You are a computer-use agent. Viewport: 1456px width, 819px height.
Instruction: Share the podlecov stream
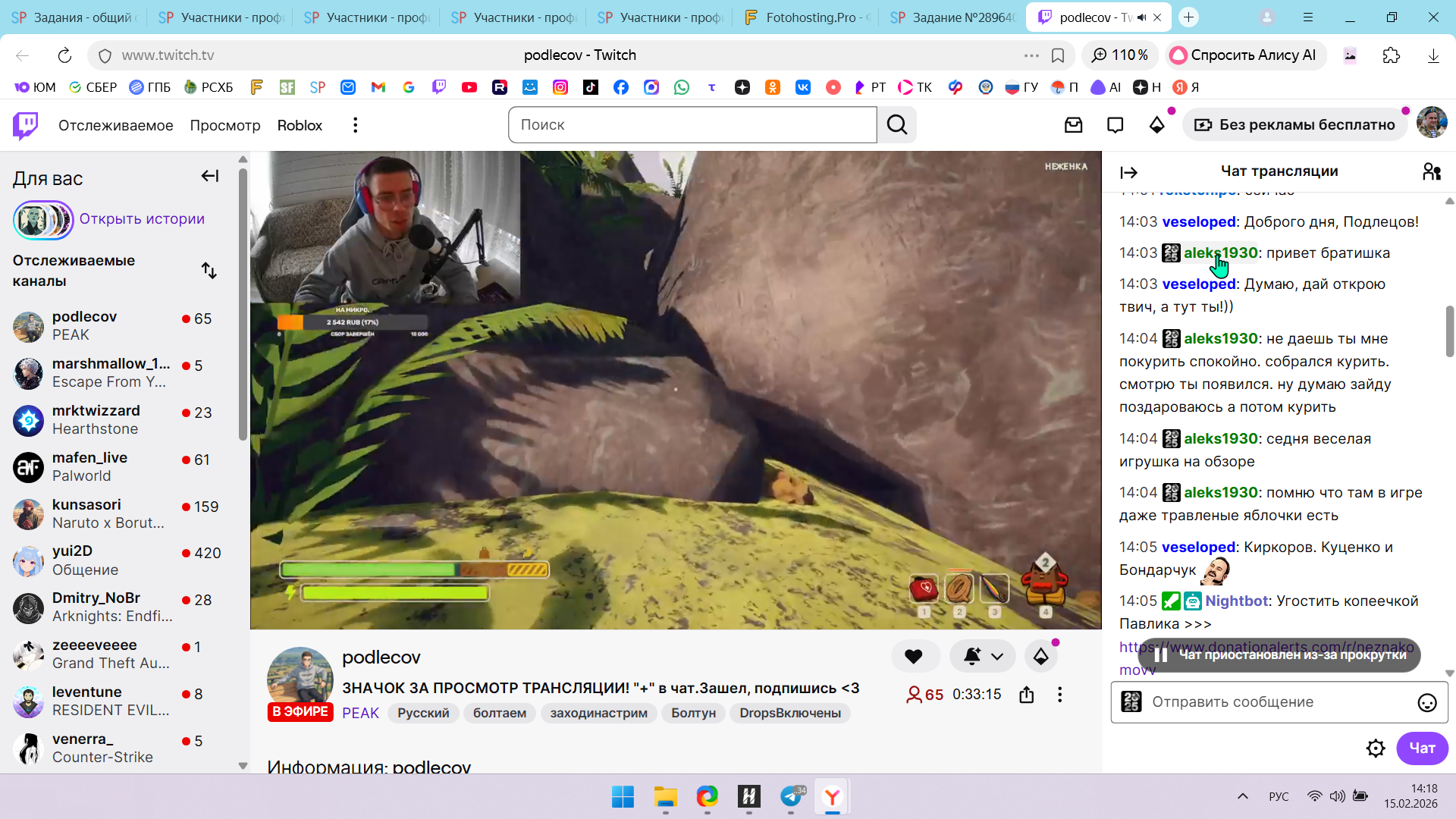[x=1027, y=695]
